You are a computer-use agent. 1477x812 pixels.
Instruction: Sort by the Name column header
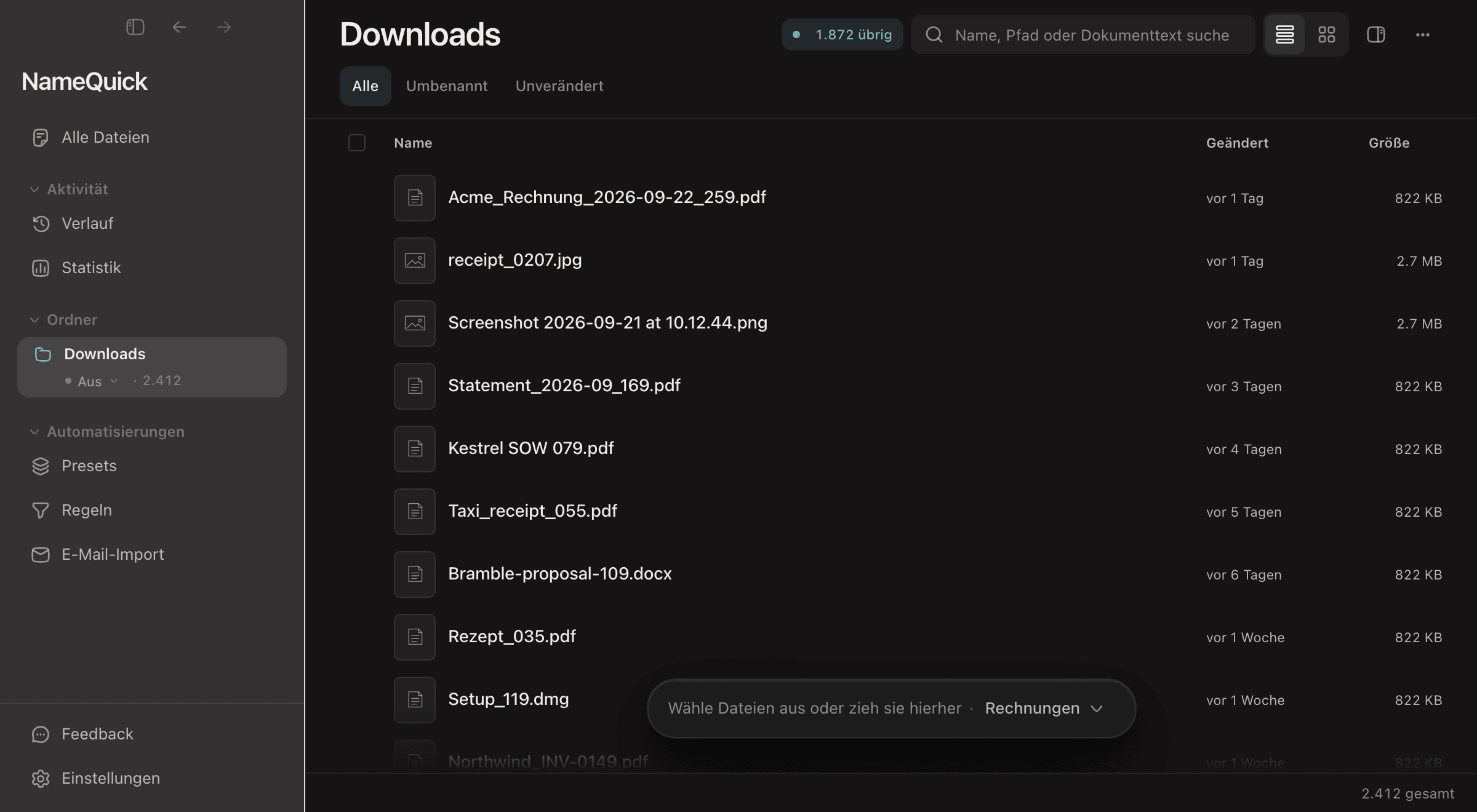point(413,143)
